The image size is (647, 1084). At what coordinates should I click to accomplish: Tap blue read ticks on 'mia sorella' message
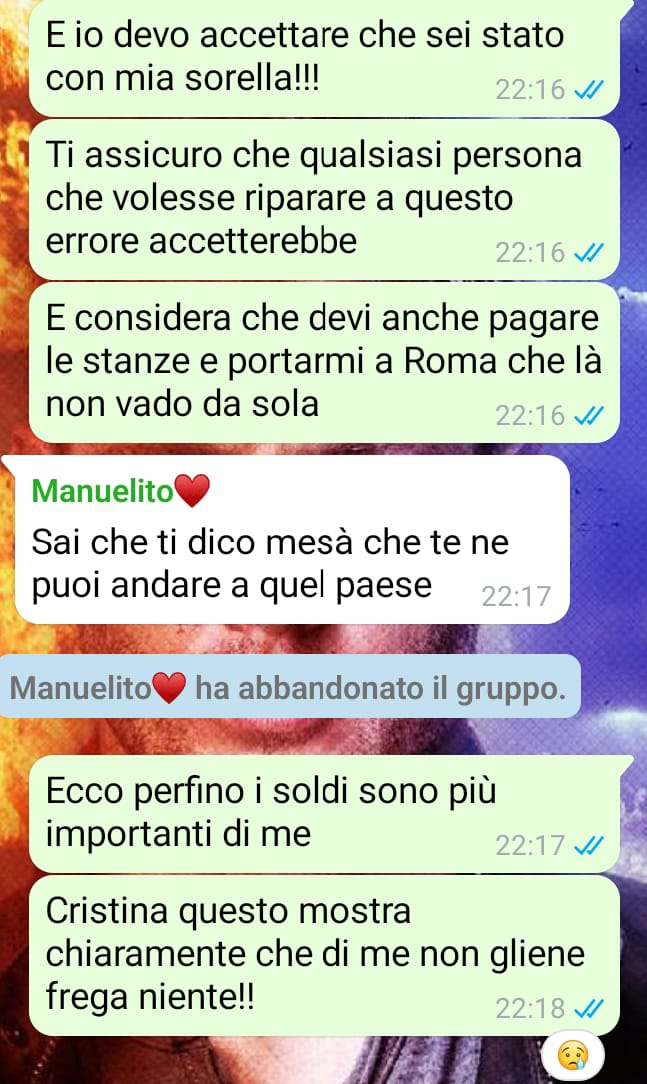(589, 90)
